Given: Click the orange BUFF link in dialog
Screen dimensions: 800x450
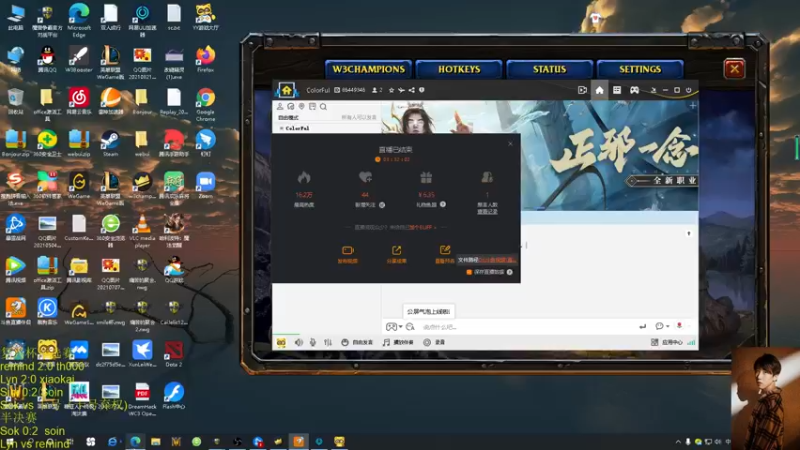Looking at the screenshot, I should 422,228.
